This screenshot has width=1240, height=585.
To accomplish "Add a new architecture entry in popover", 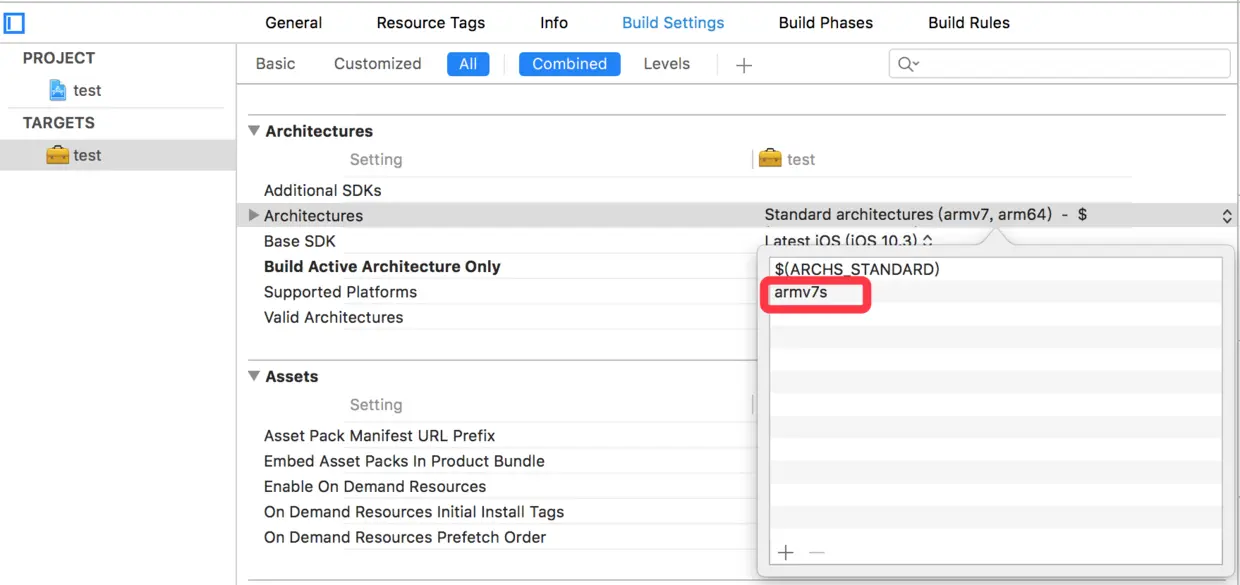I will coord(786,552).
